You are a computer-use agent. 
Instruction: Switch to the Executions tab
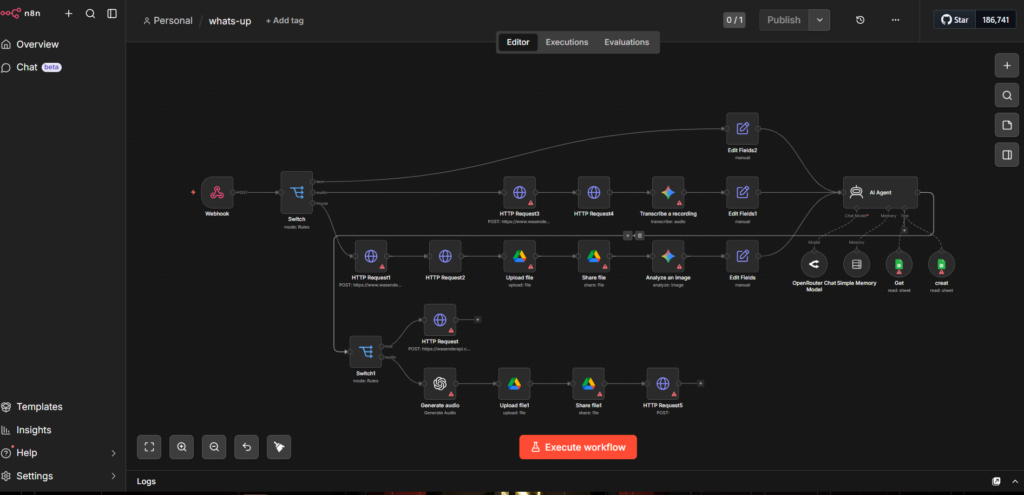[567, 42]
